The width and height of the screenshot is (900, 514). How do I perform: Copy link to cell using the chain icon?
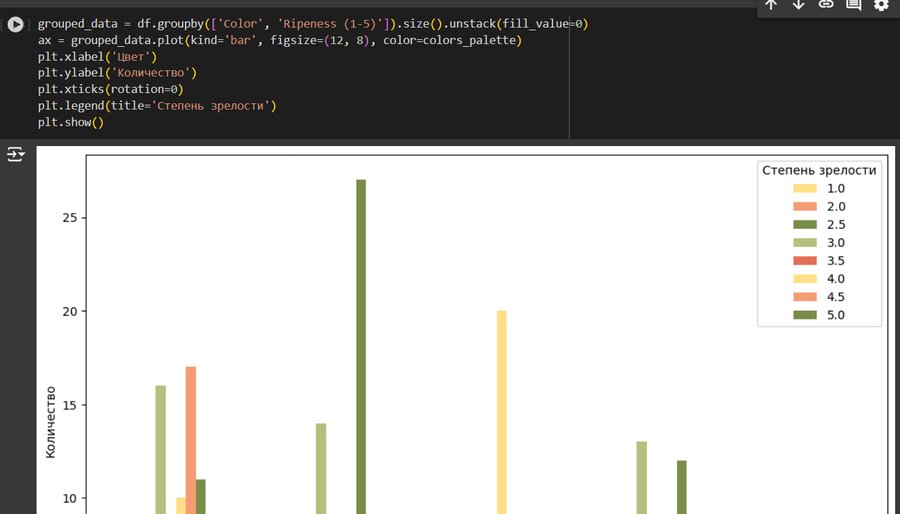(x=826, y=5)
